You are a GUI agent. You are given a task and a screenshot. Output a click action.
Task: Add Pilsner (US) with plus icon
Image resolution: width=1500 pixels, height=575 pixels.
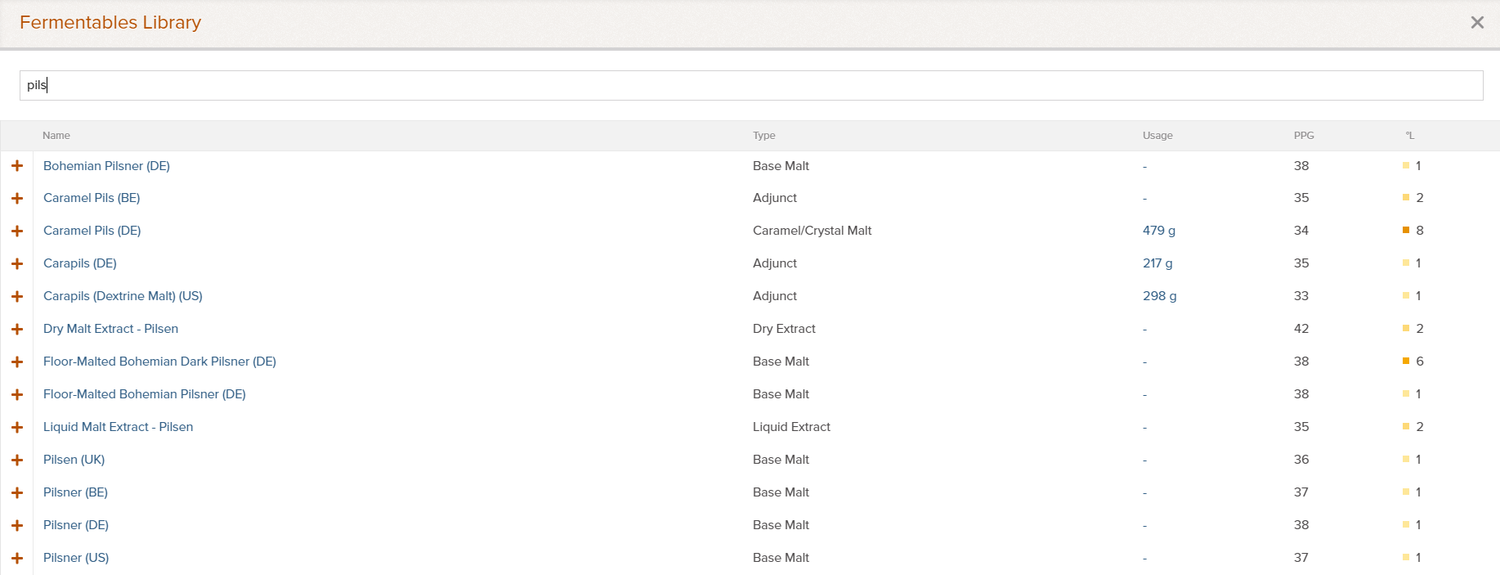point(17,558)
